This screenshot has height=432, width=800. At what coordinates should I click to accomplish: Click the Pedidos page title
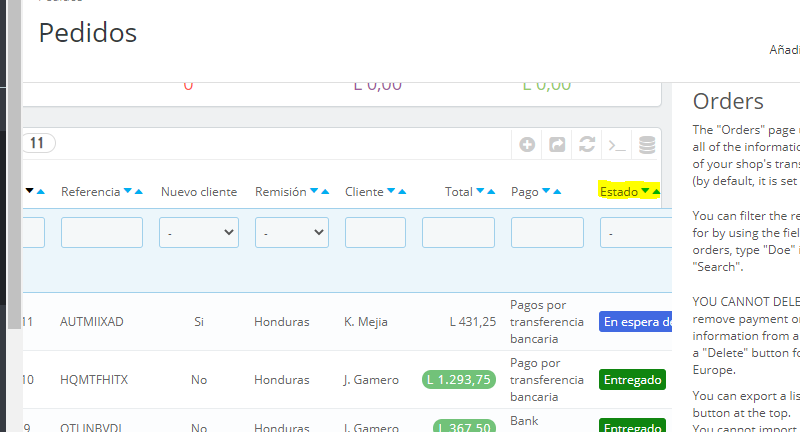coord(88,33)
